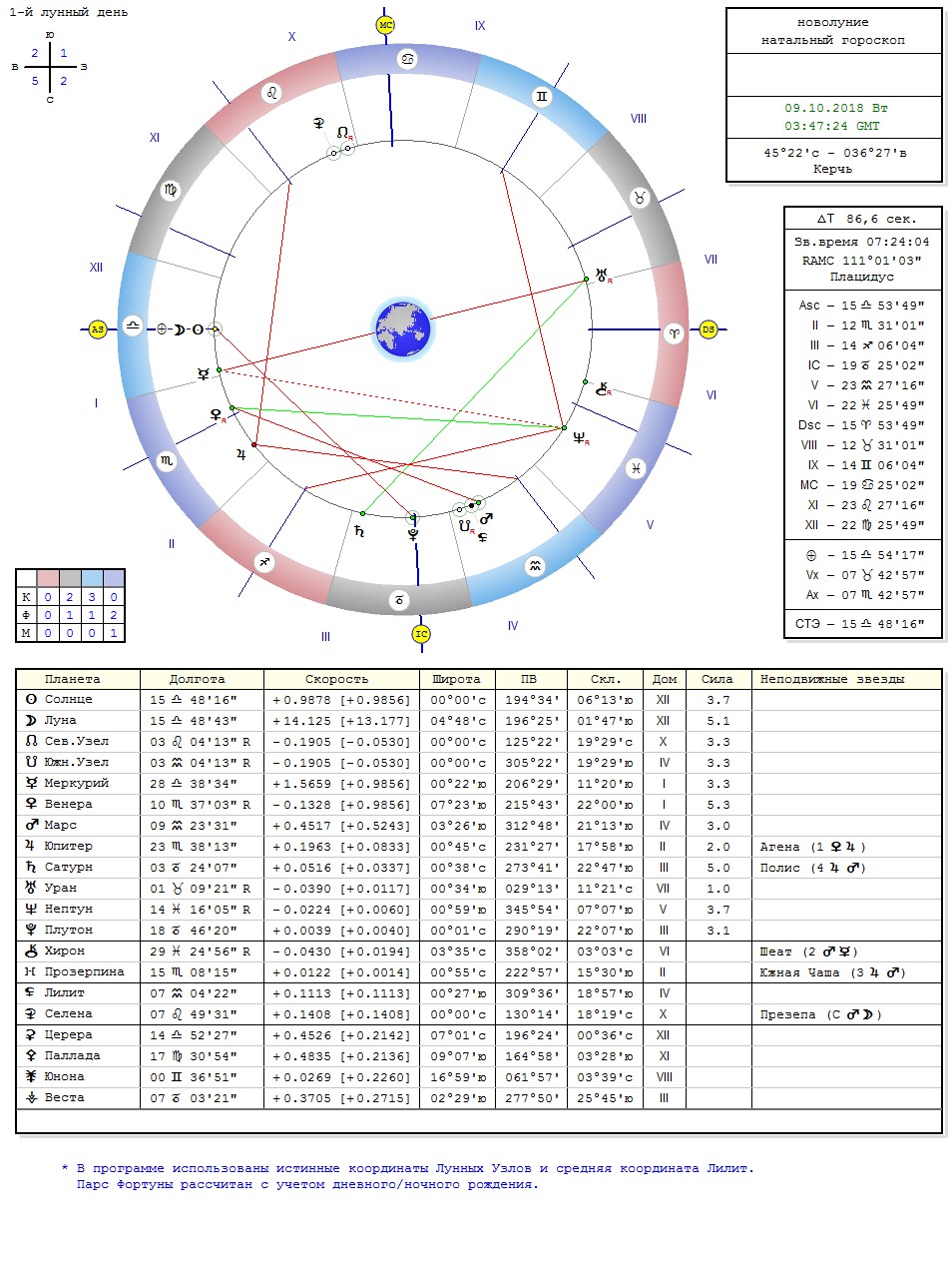Select the light blue swatch in element table
This screenshot has width=952, height=1264.
tap(92, 578)
